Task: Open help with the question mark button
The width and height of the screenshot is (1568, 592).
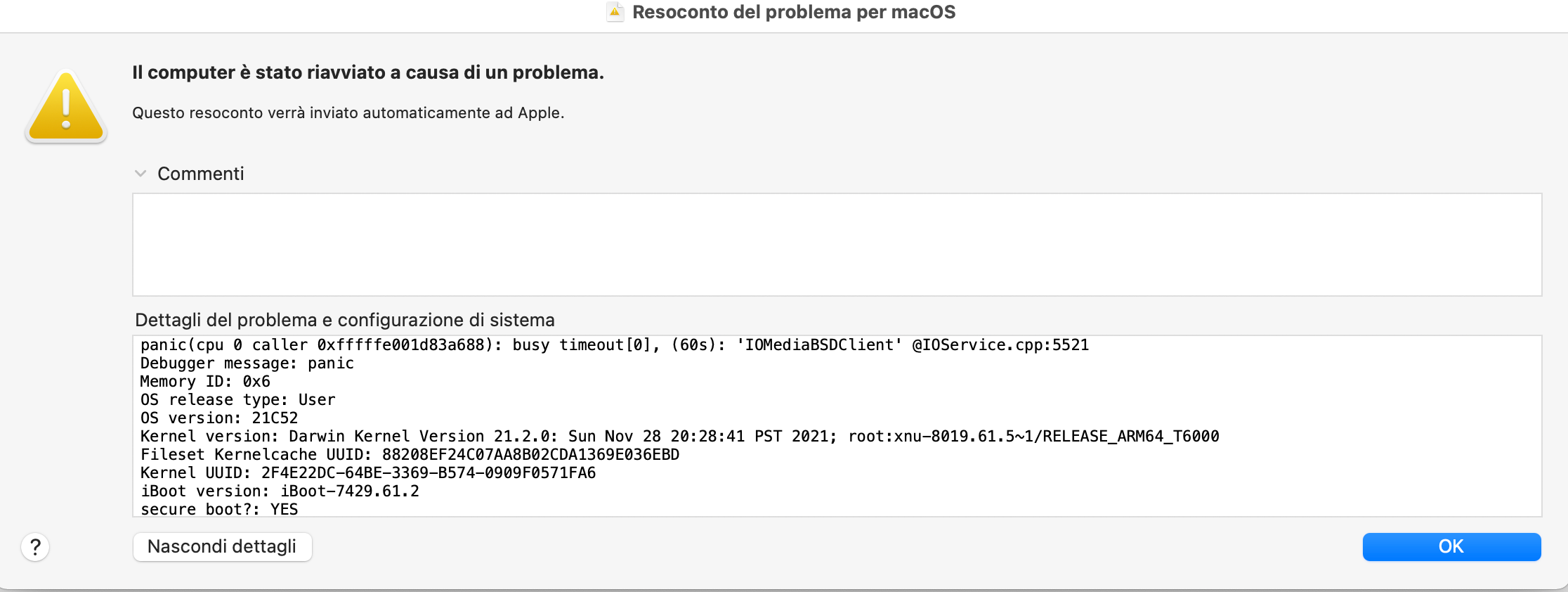Action: point(35,546)
